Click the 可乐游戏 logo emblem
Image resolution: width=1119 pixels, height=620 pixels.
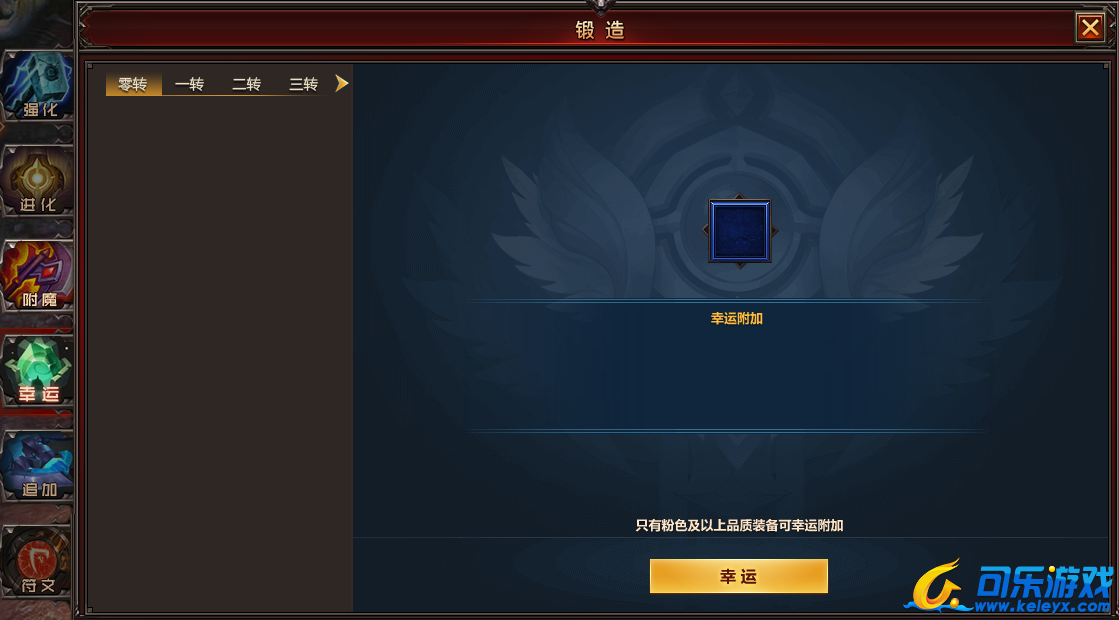pyautogui.click(x=936, y=585)
